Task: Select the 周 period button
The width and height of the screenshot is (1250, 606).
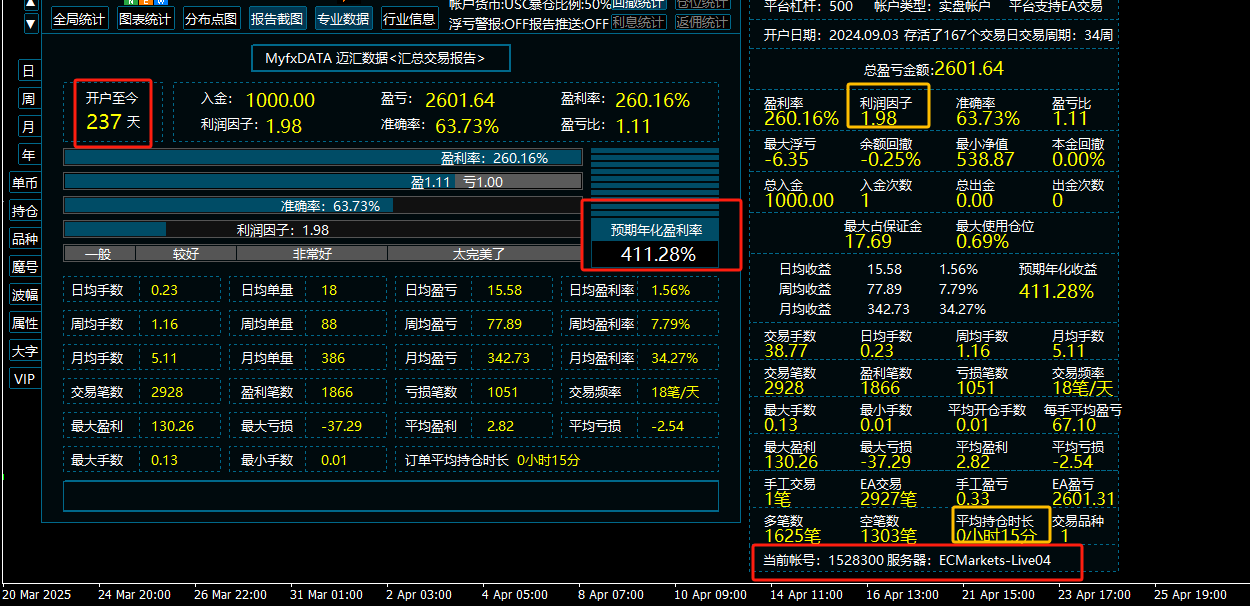Action: click(x=28, y=98)
